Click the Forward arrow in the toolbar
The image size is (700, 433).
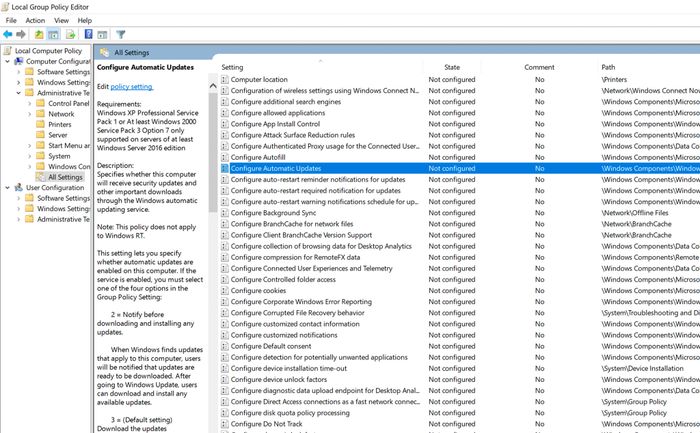[23, 34]
